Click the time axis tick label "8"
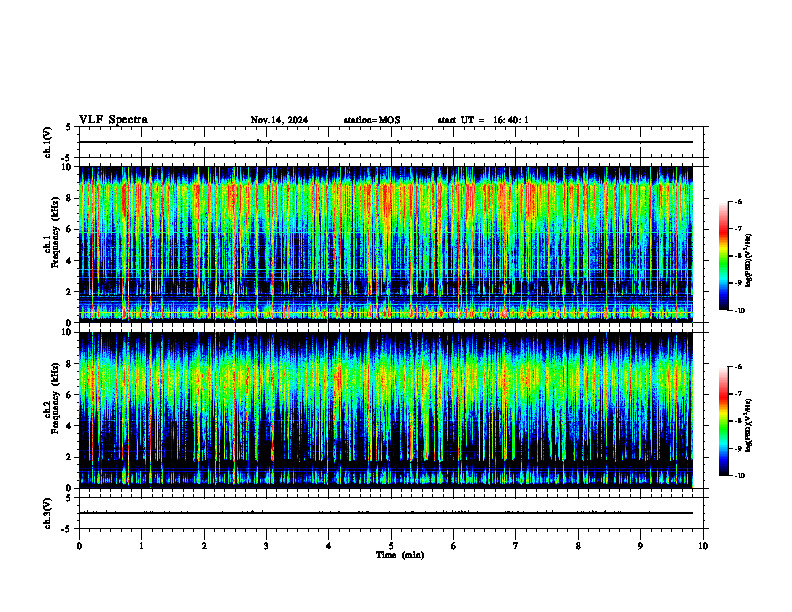Screen dimensions: 792x612 pyautogui.click(x=578, y=546)
